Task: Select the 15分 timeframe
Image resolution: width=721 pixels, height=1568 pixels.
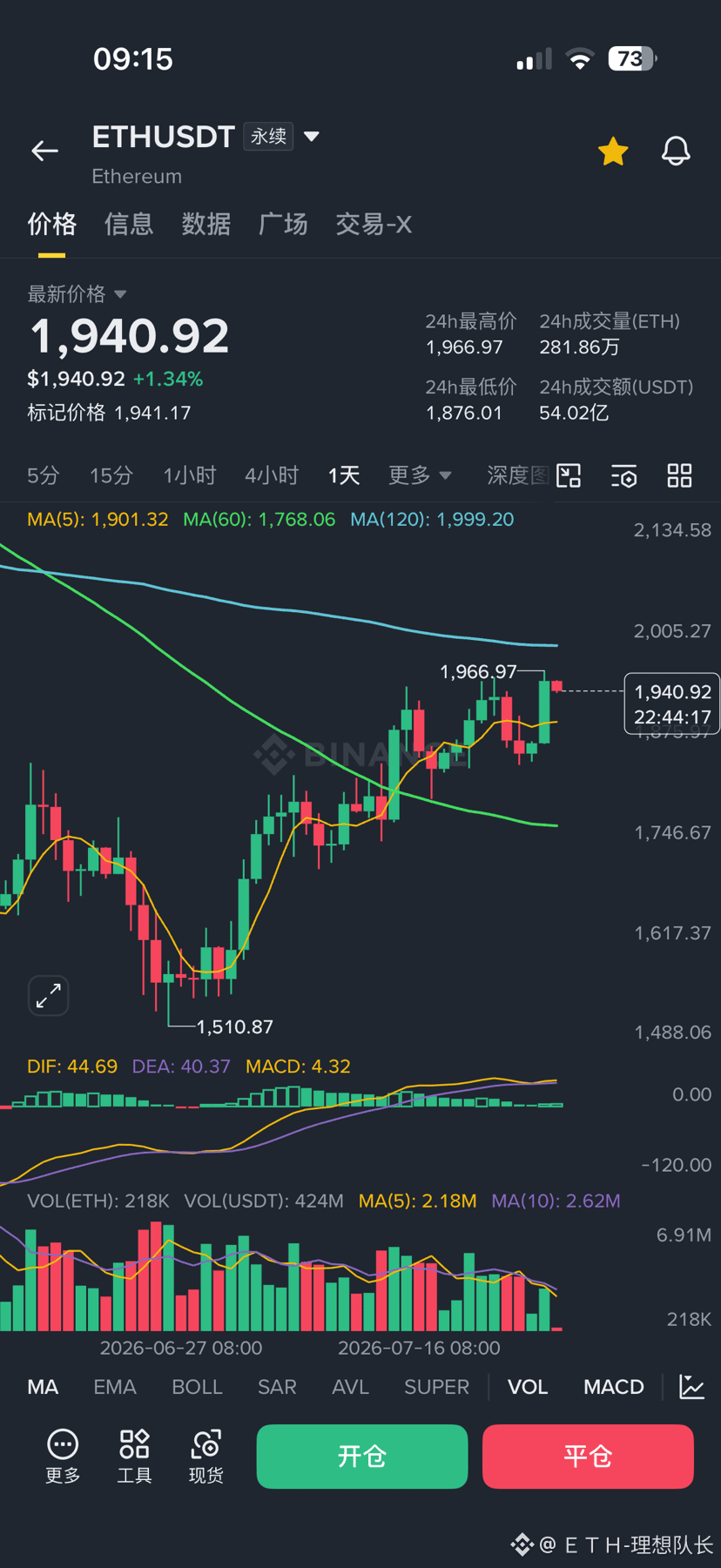Action: [x=111, y=475]
